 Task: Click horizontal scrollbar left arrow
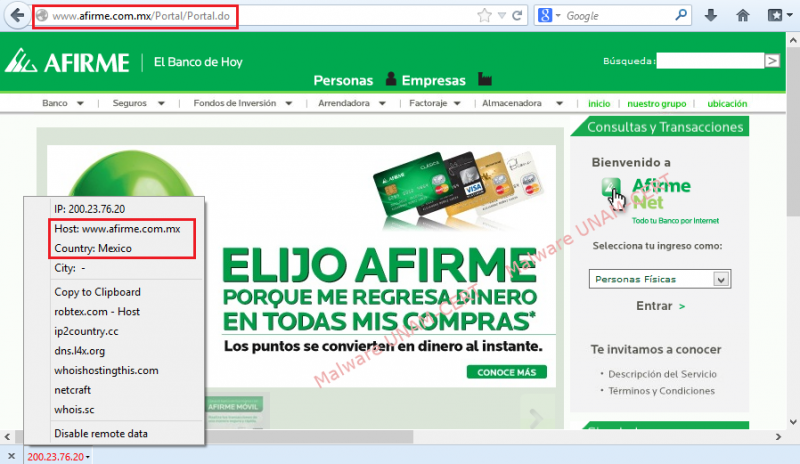(7, 437)
